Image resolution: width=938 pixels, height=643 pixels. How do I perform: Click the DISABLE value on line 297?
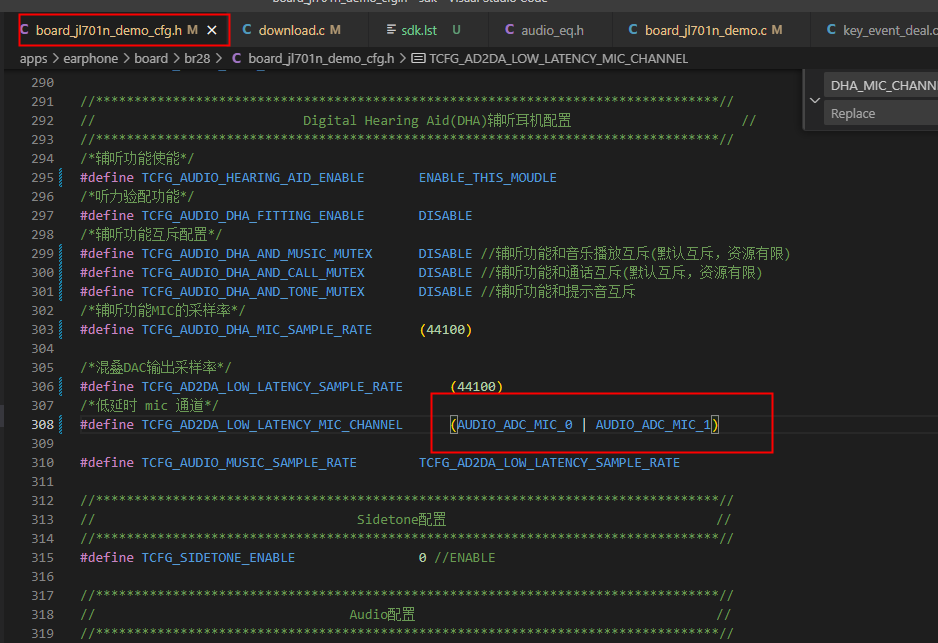tap(445, 215)
